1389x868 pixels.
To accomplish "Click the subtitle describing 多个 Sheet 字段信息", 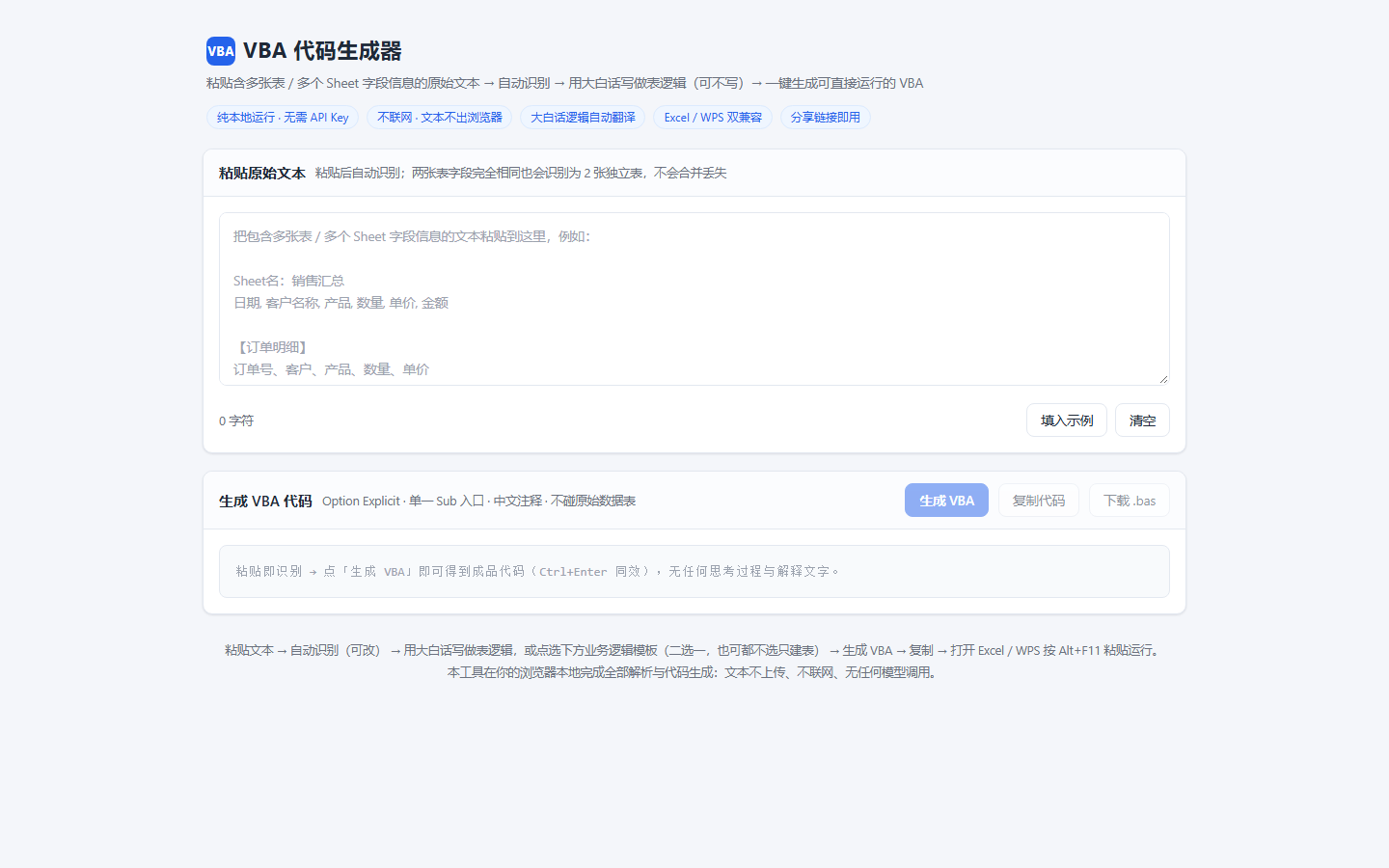I will pos(564,83).
